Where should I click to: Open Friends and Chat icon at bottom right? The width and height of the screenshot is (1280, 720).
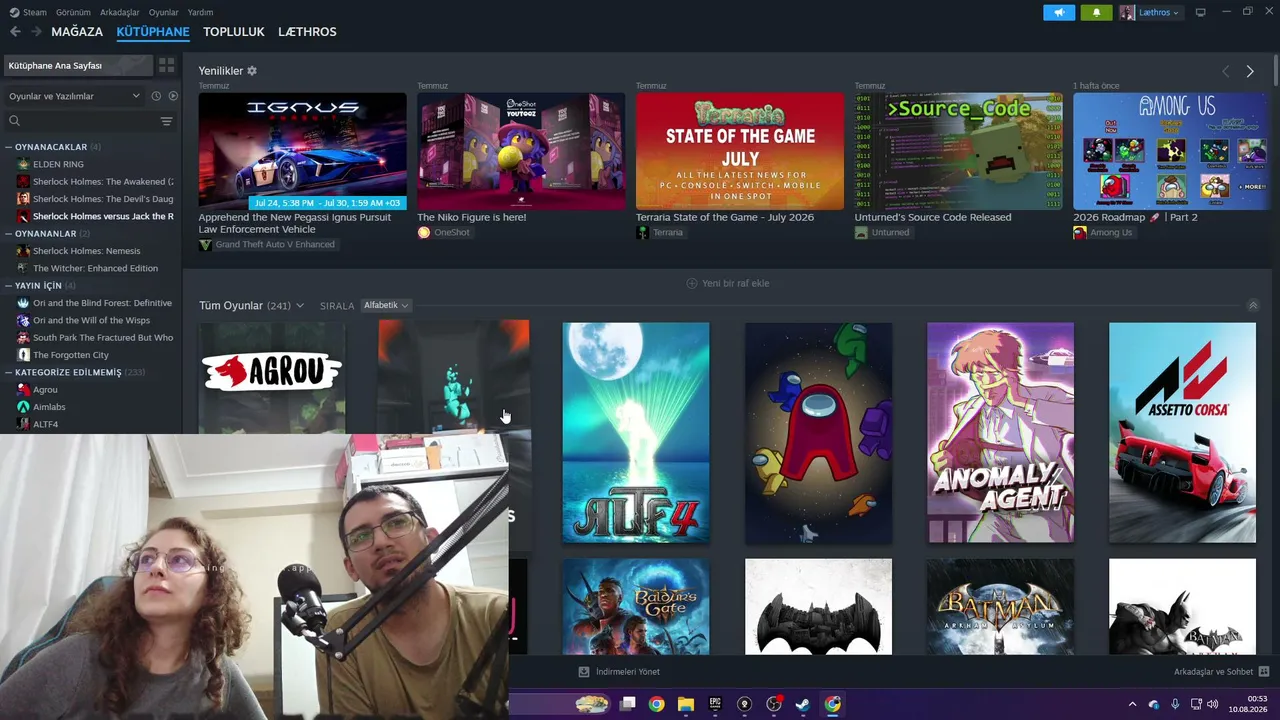[x=1264, y=672]
